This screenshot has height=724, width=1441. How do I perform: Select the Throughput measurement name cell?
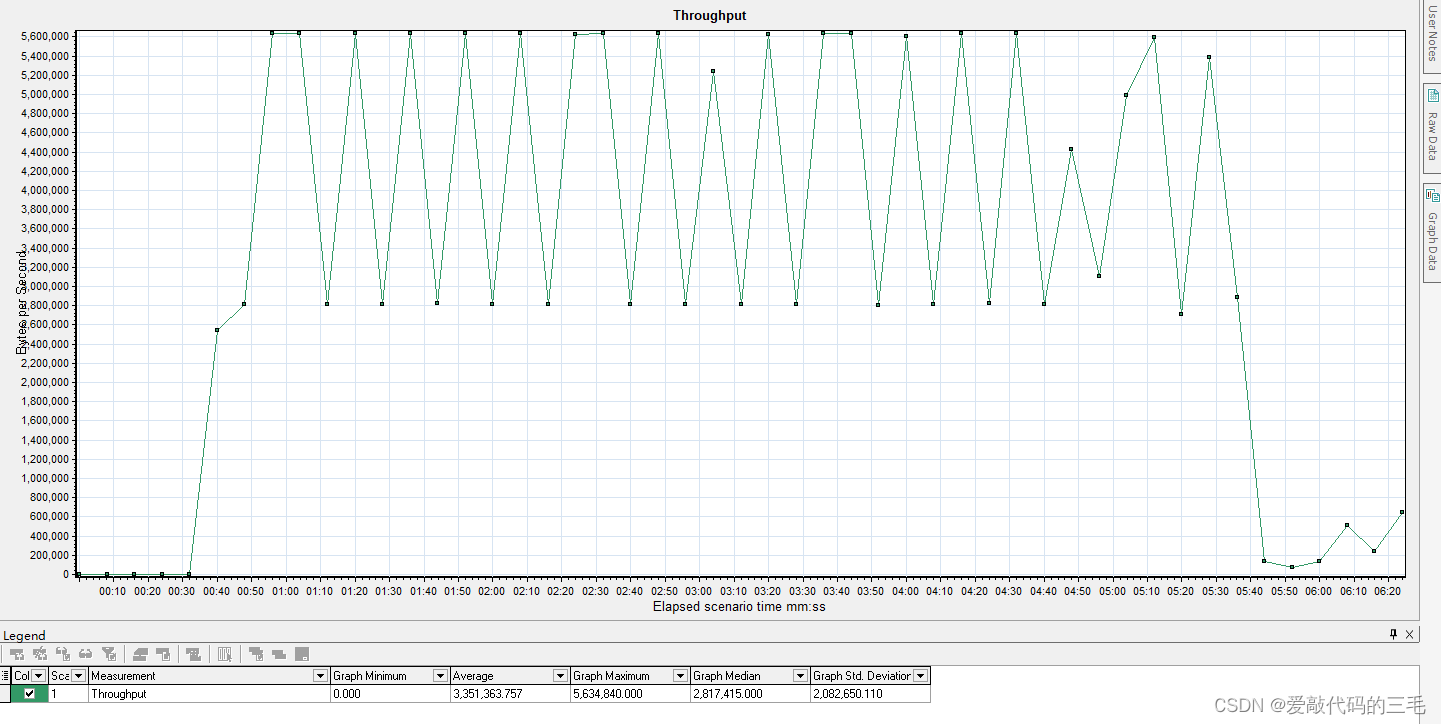pos(209,693)
